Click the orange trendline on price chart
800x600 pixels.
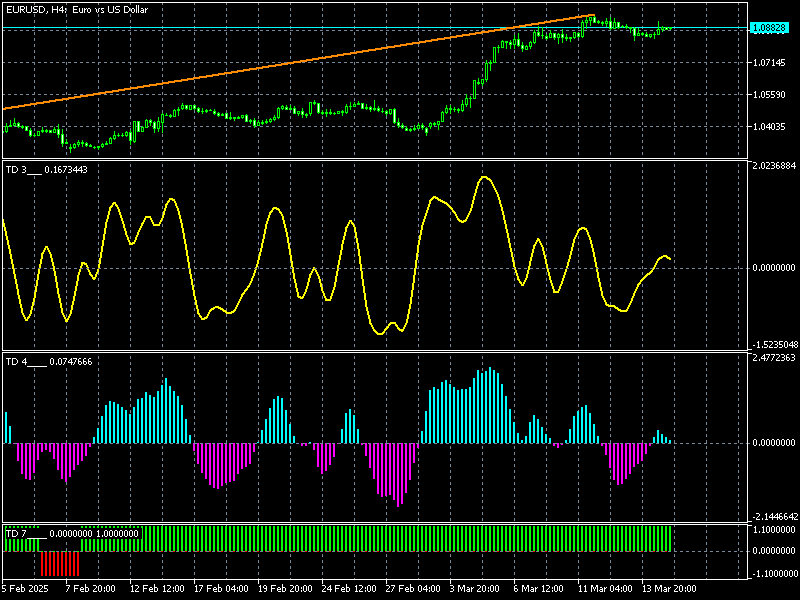(x=298, y=62)
